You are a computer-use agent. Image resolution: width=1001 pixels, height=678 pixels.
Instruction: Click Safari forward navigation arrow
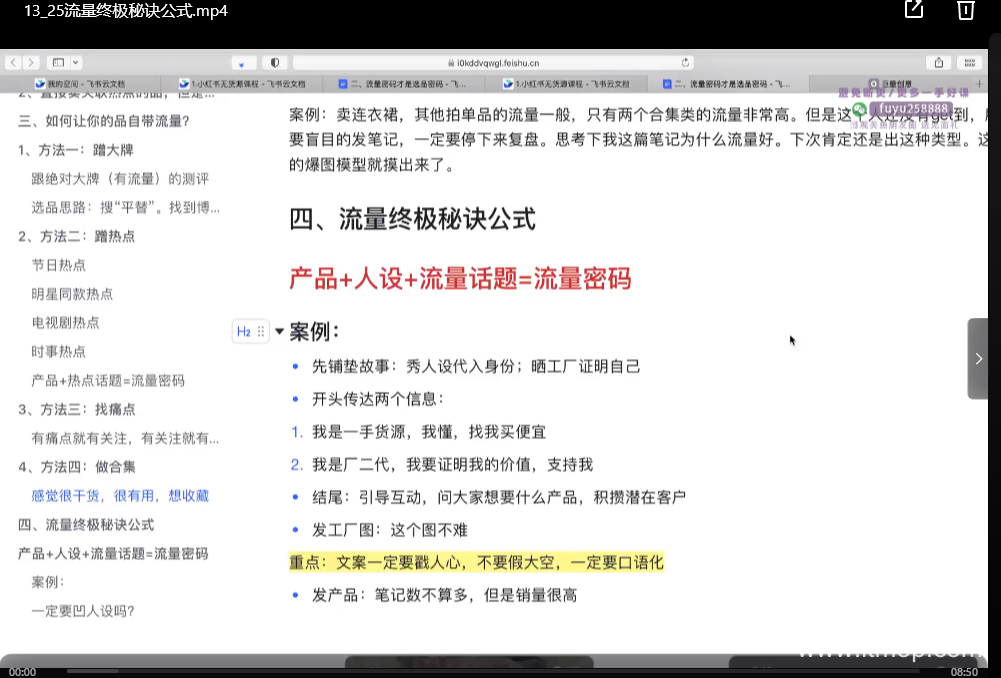click(31, 62)
